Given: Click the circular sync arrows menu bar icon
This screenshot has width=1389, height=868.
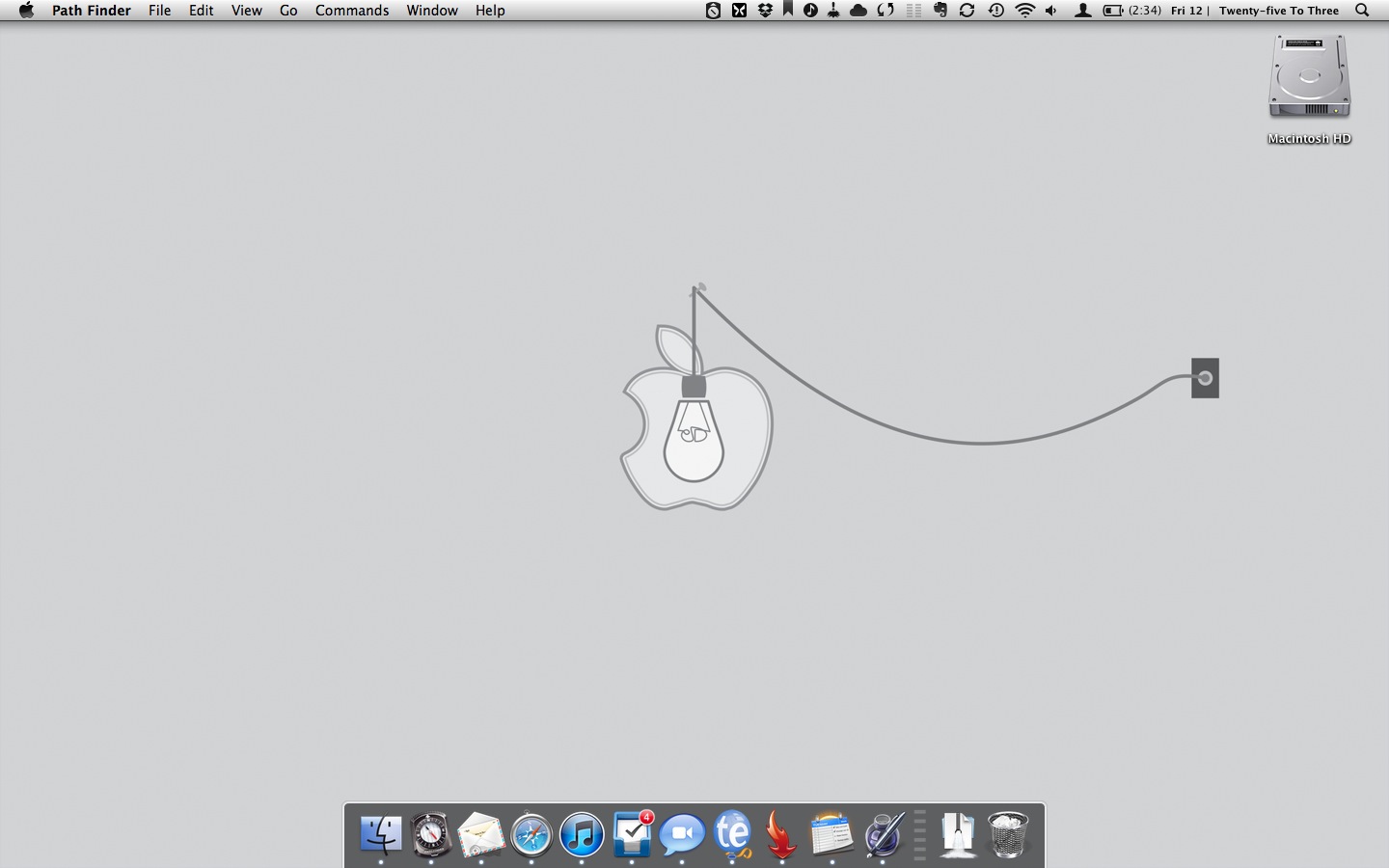Looking at the screenshot, I should click(967, 11).
